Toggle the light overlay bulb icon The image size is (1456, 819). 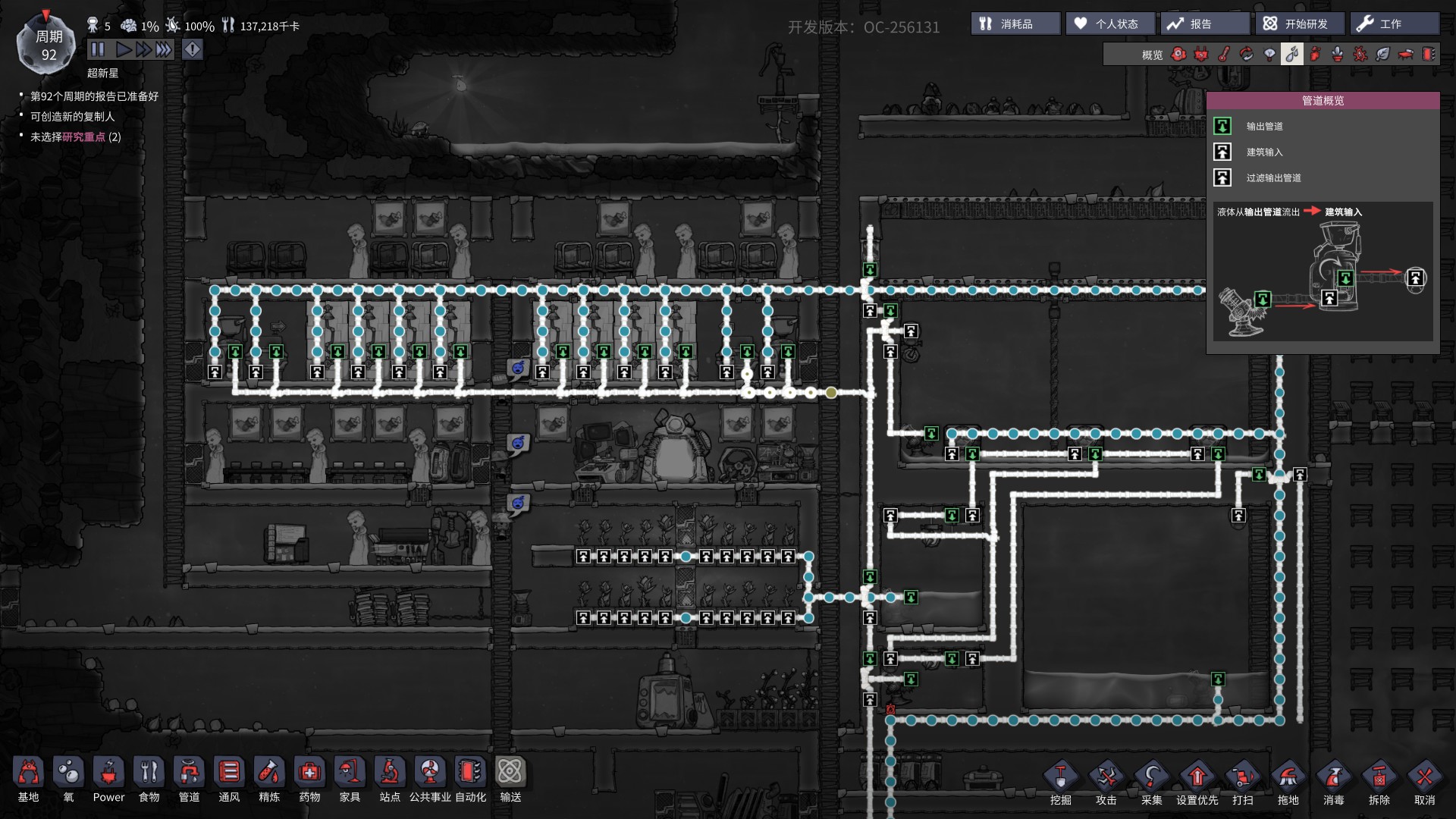coord(1269,55)
